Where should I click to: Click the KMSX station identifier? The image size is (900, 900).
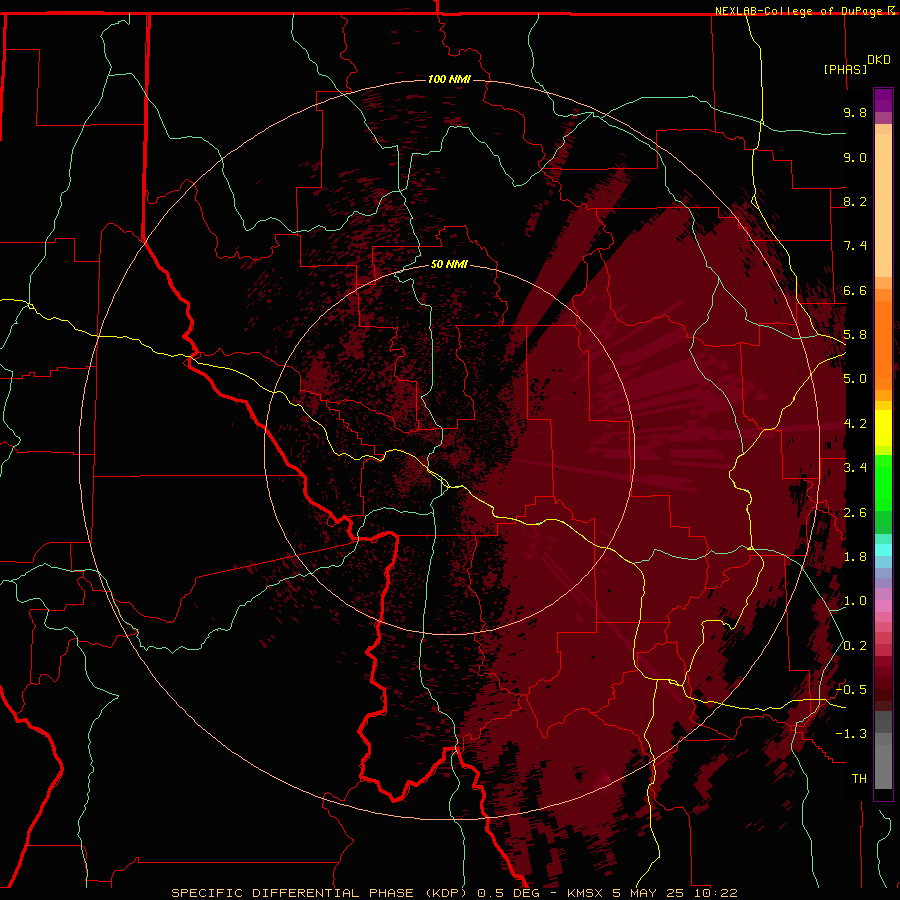pos(585,893)
